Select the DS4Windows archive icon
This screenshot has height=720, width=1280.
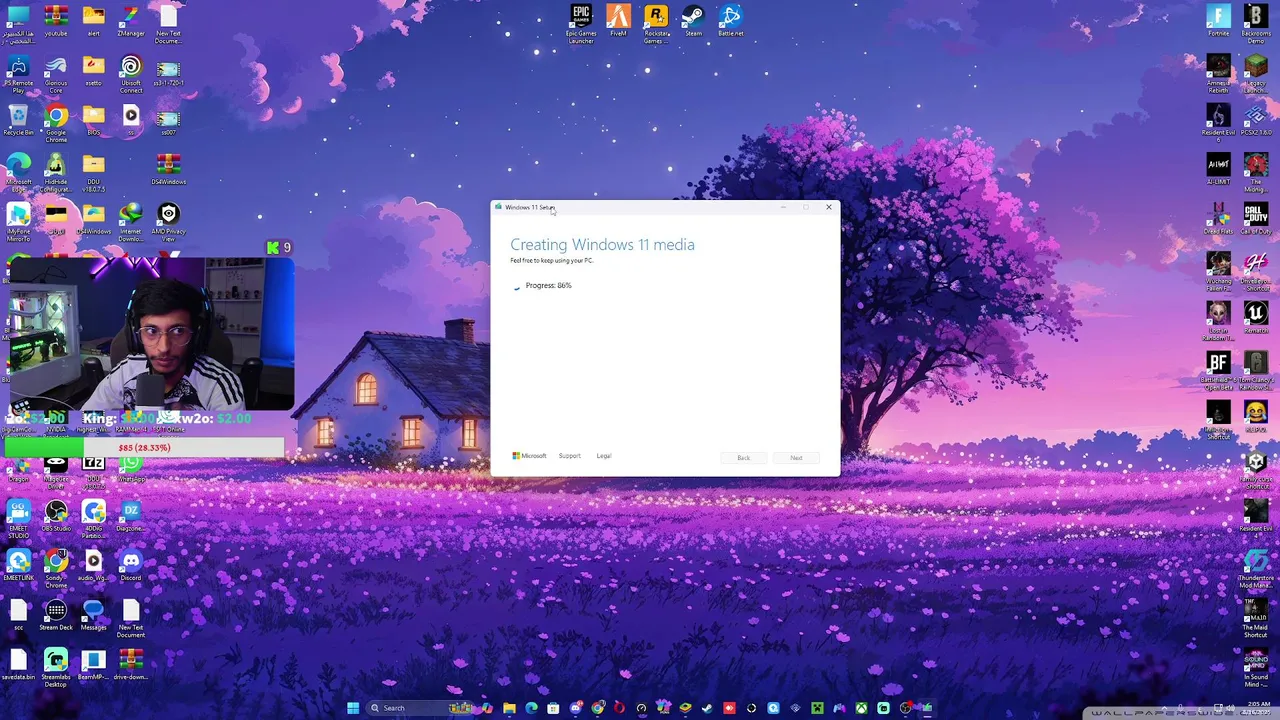[x=168, y=170]
